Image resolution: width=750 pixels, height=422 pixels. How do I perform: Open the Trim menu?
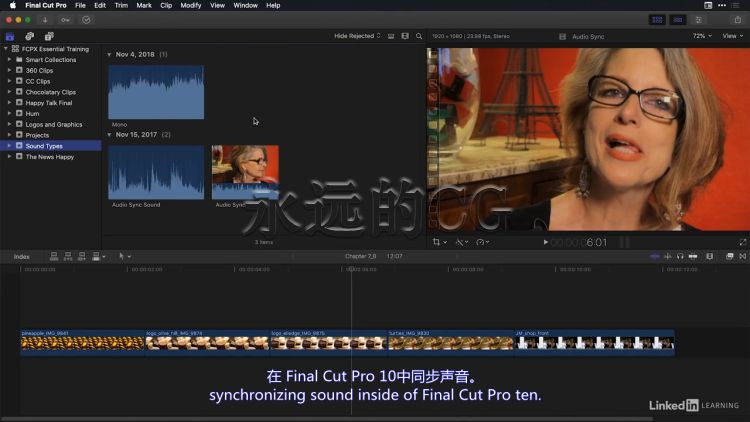tap(121, 5)
